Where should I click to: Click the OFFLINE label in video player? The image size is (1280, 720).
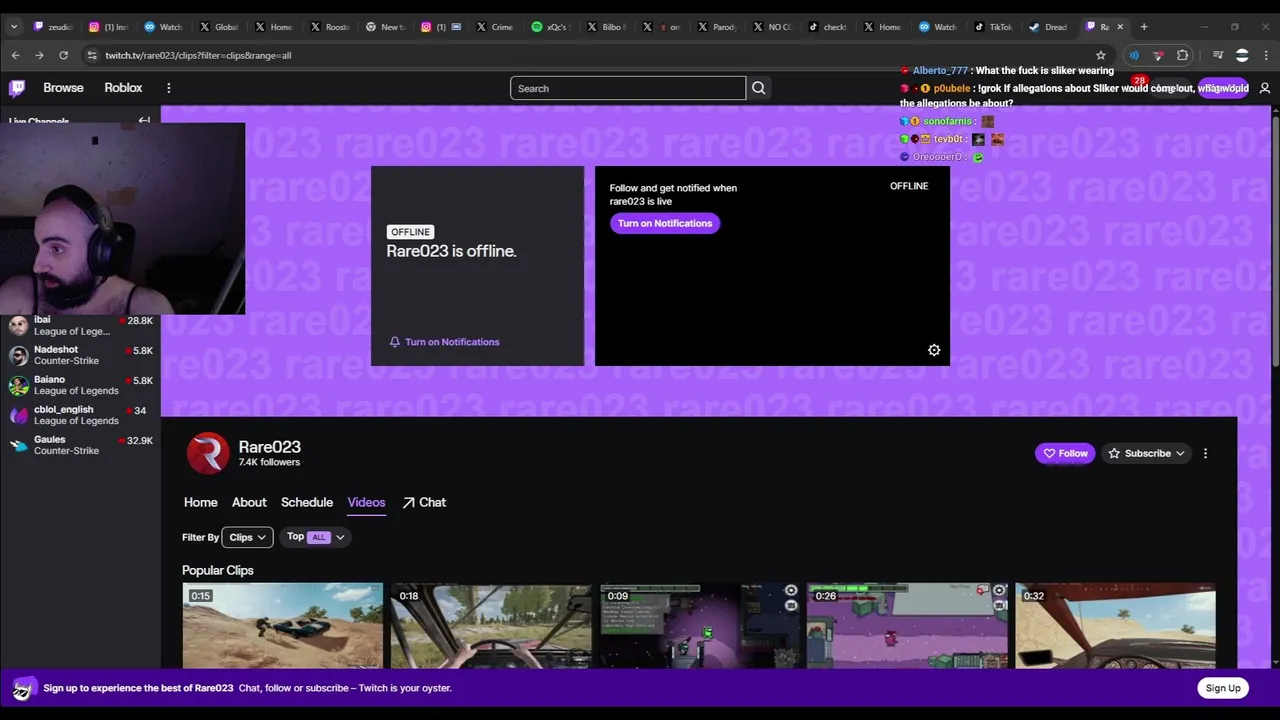point(909,186)
